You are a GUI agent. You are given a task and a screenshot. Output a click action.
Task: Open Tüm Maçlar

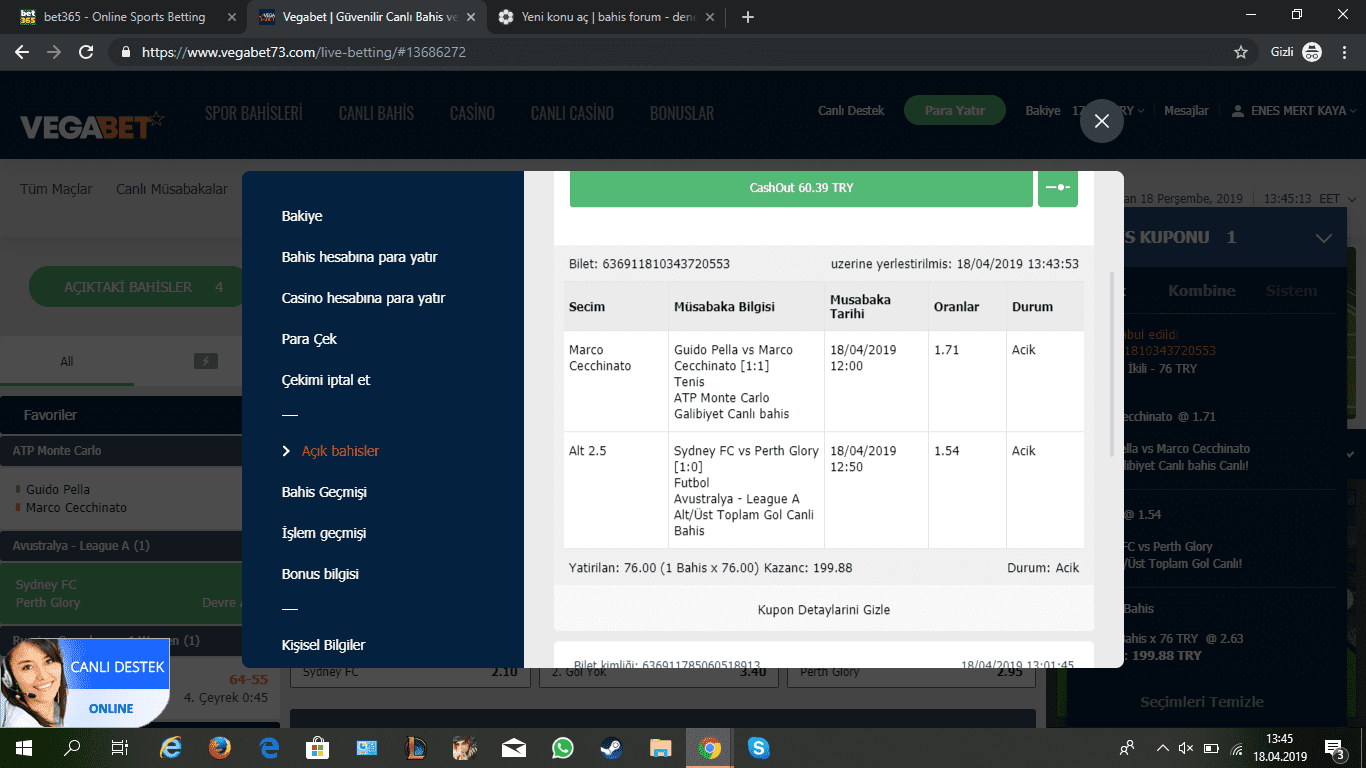click(x=56, y=189)
